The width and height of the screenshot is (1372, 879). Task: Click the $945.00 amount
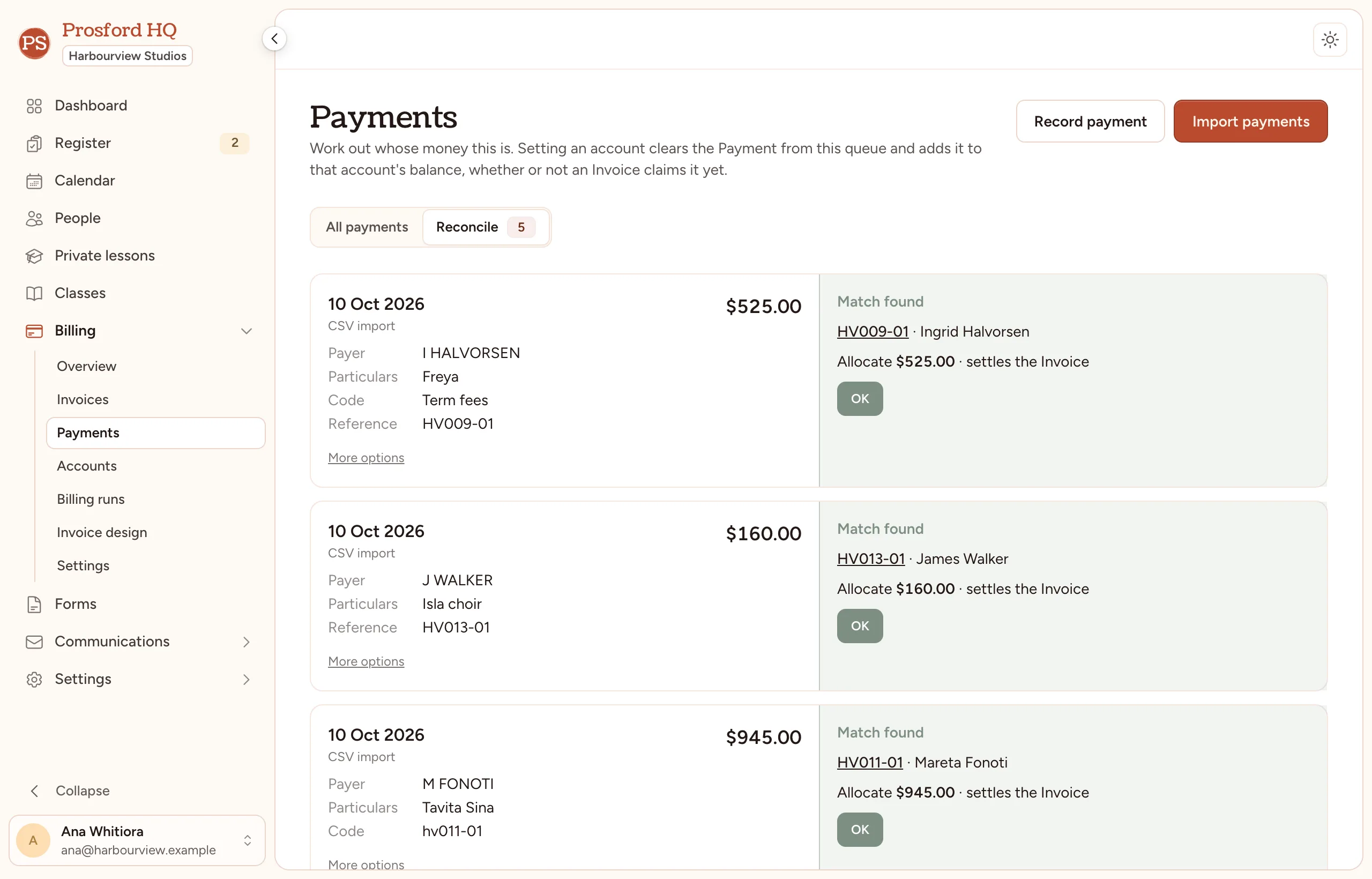[x=764, y=738]
